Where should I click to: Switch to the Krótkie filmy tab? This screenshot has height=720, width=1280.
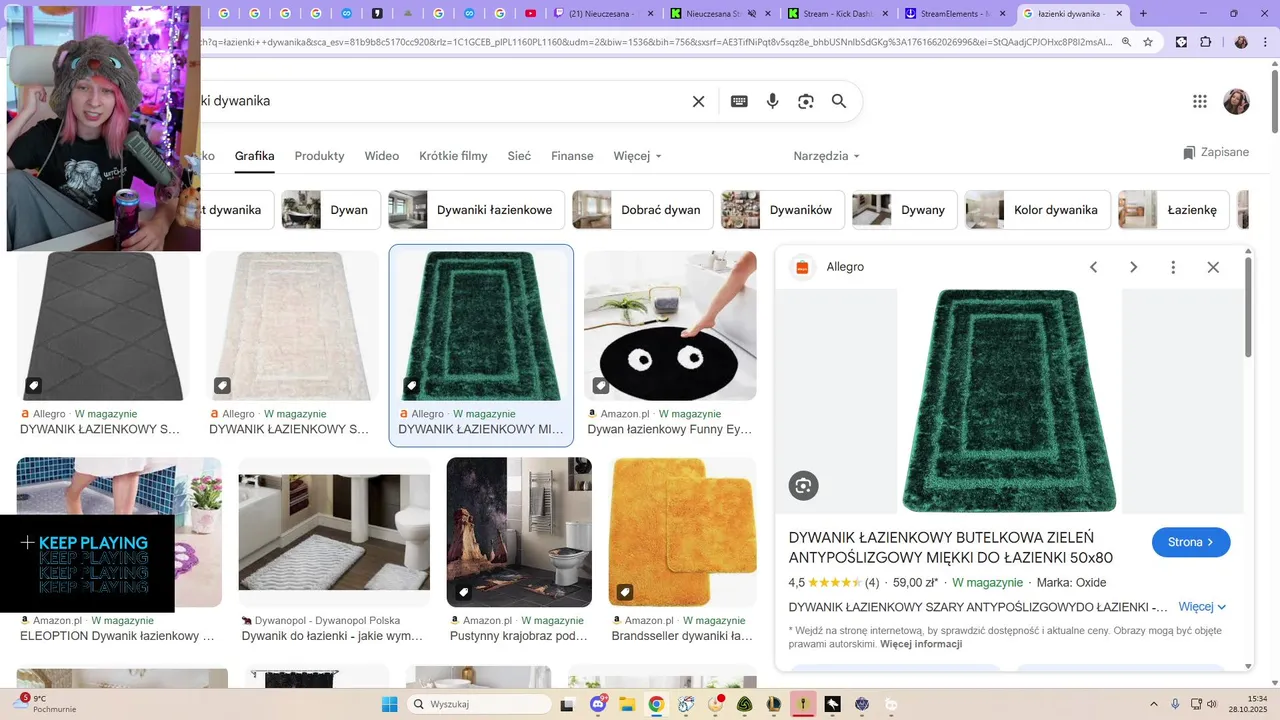pyautogui.click(x=453, y=156)
